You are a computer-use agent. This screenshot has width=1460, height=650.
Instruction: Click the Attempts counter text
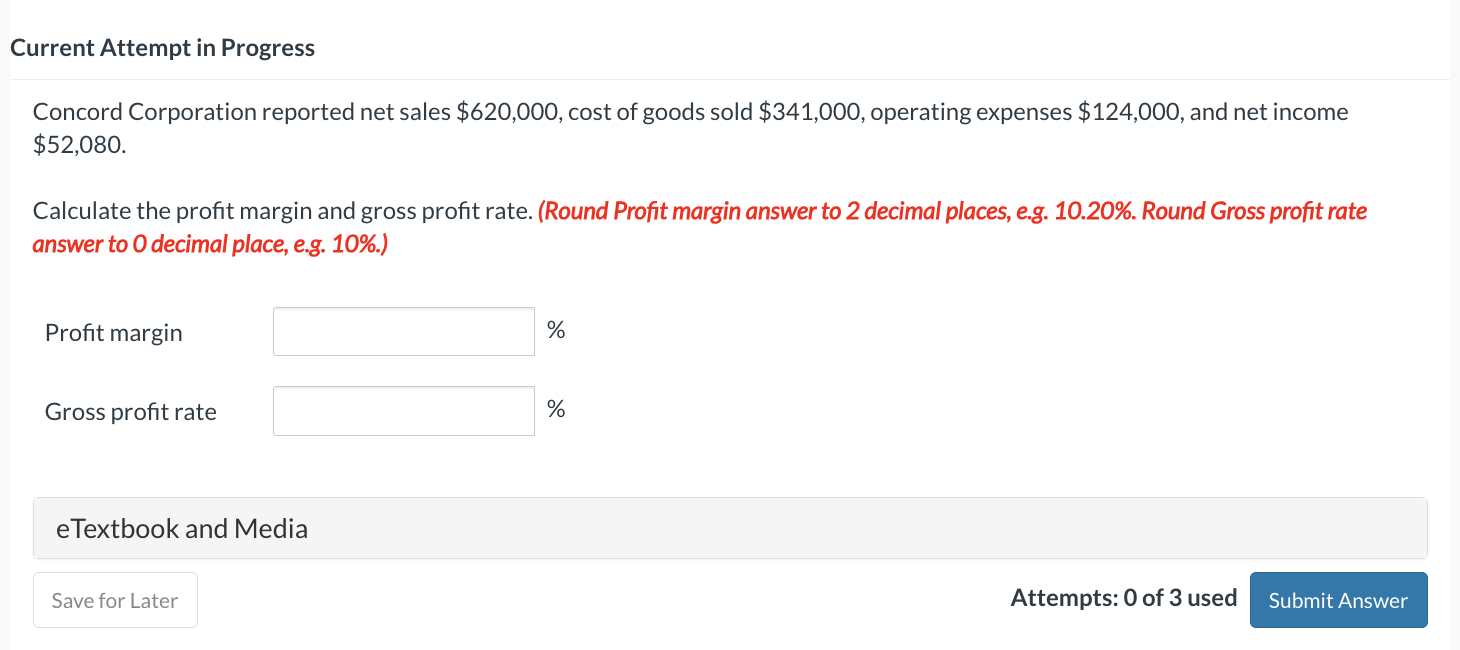[x=1123, y=597]
